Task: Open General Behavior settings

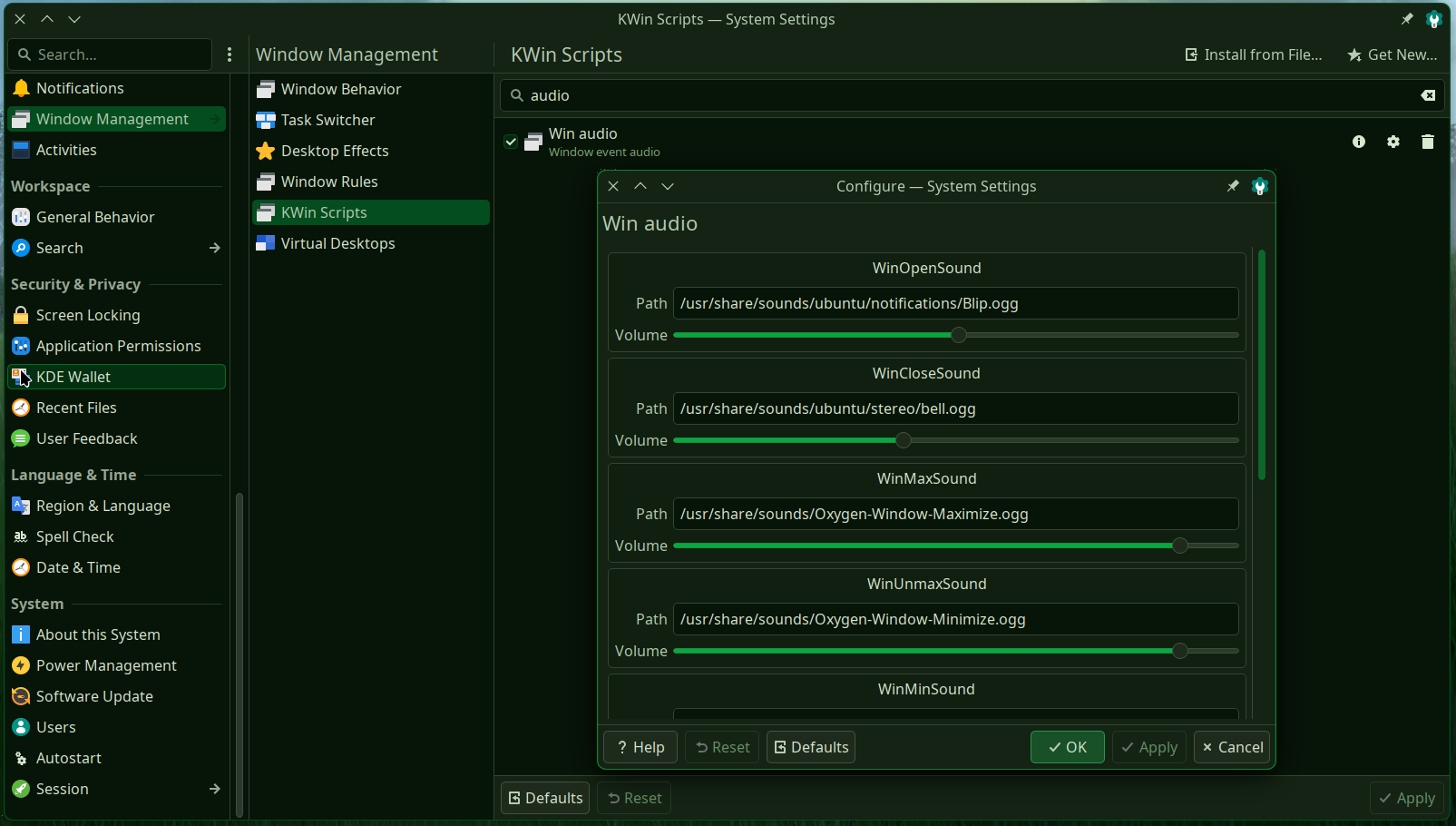Action: point(116,217)
